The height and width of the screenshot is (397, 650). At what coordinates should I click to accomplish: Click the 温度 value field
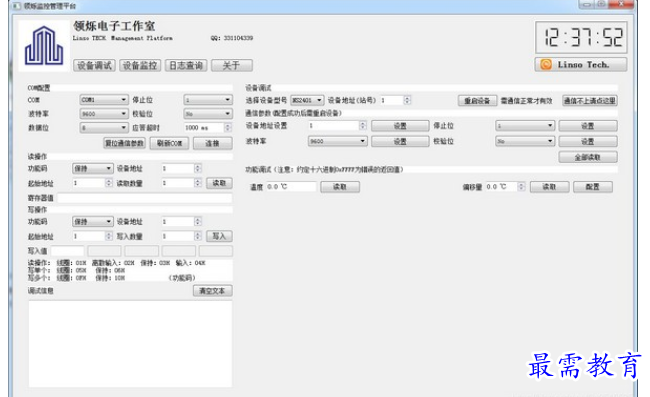click(x=291, y=187)
